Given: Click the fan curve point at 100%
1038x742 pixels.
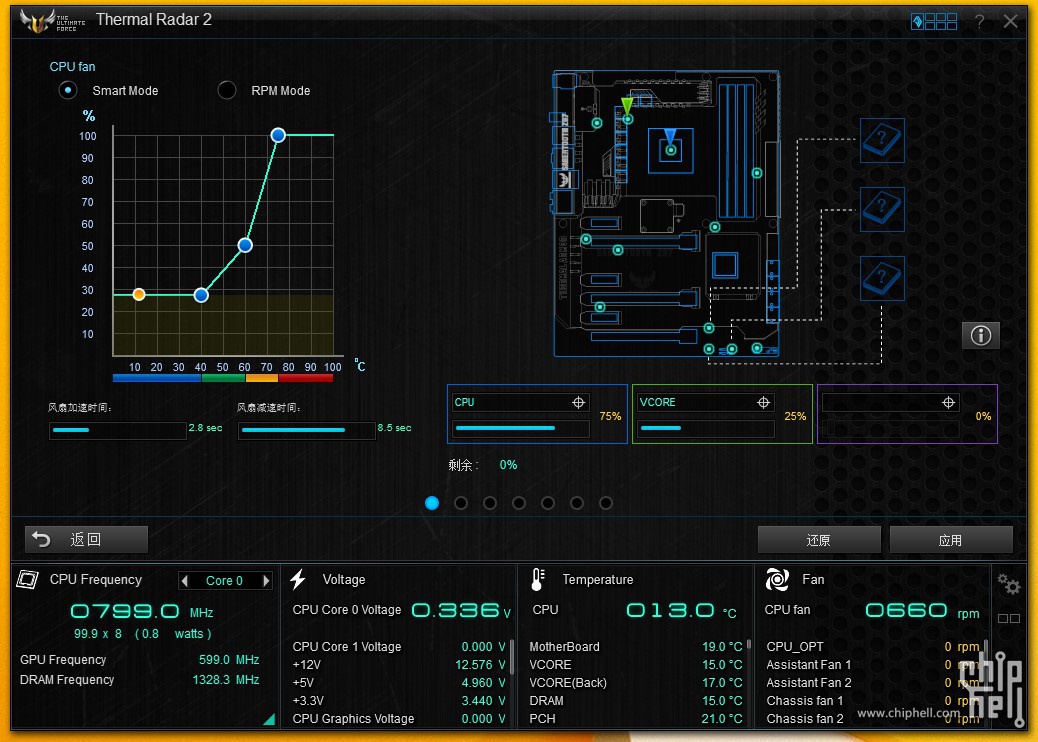Looking at the screenshot, I should coord(278,135).
